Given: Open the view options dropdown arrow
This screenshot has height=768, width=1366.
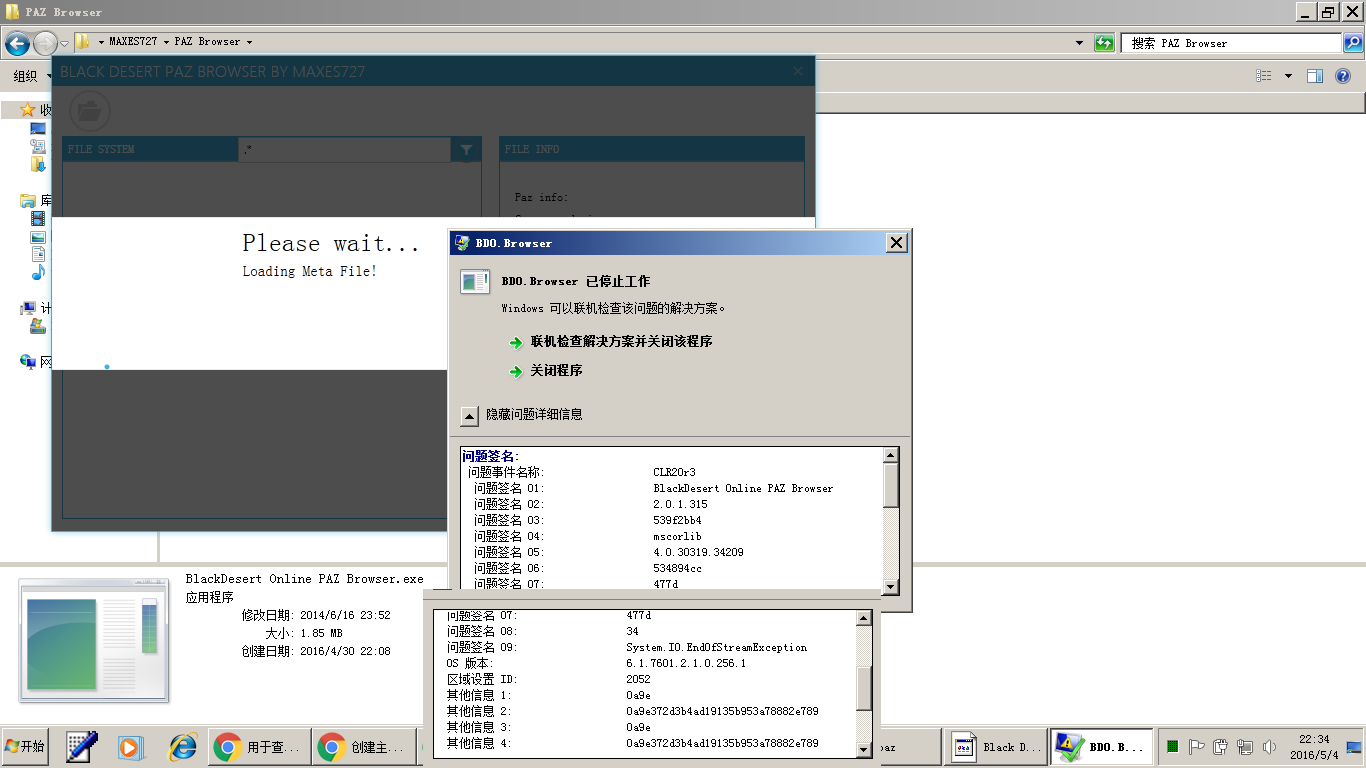Looking at the screenshot, I should tap(1288, 76).
